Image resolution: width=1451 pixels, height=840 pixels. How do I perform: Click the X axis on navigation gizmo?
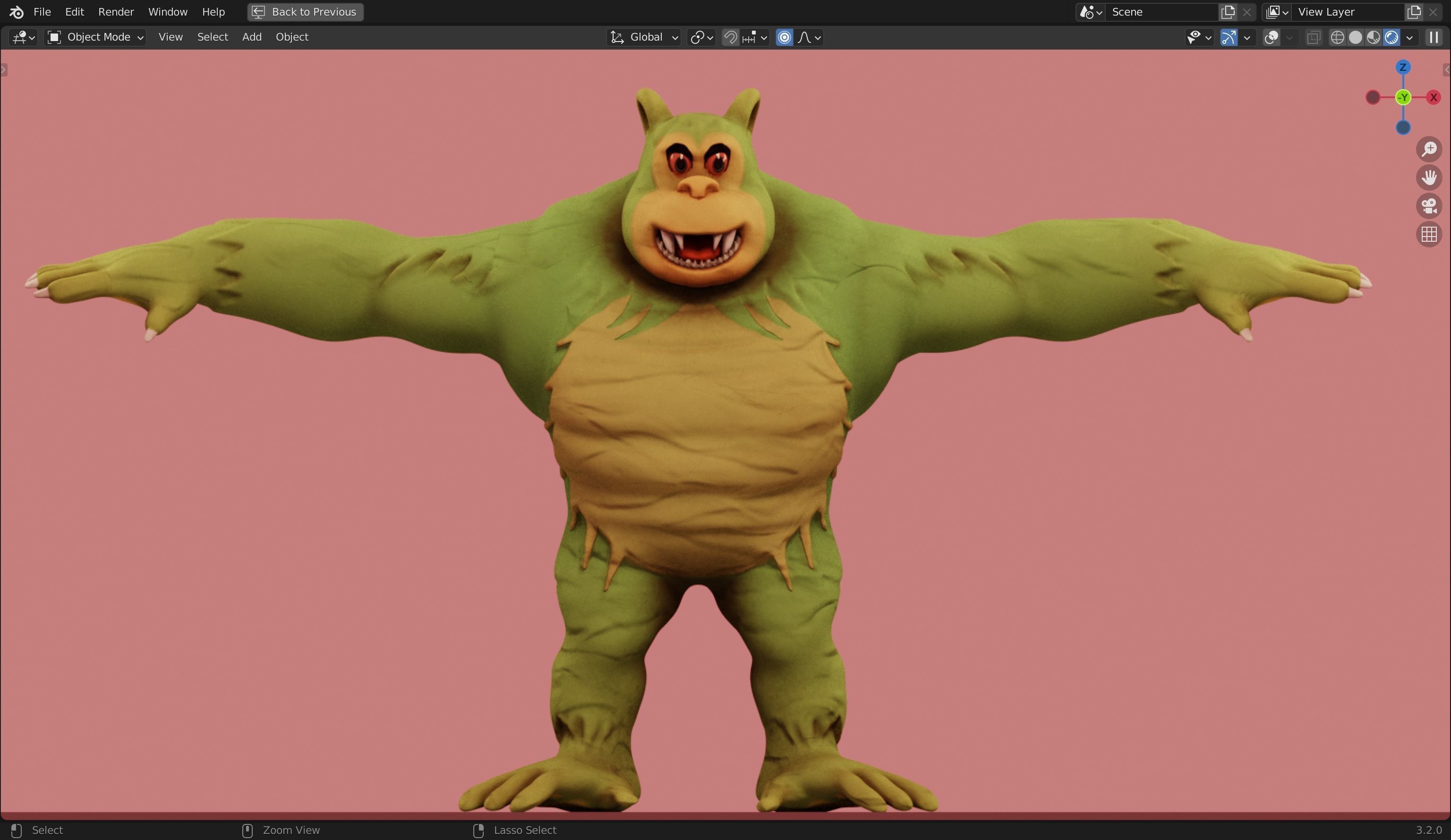pos(1433,97)
